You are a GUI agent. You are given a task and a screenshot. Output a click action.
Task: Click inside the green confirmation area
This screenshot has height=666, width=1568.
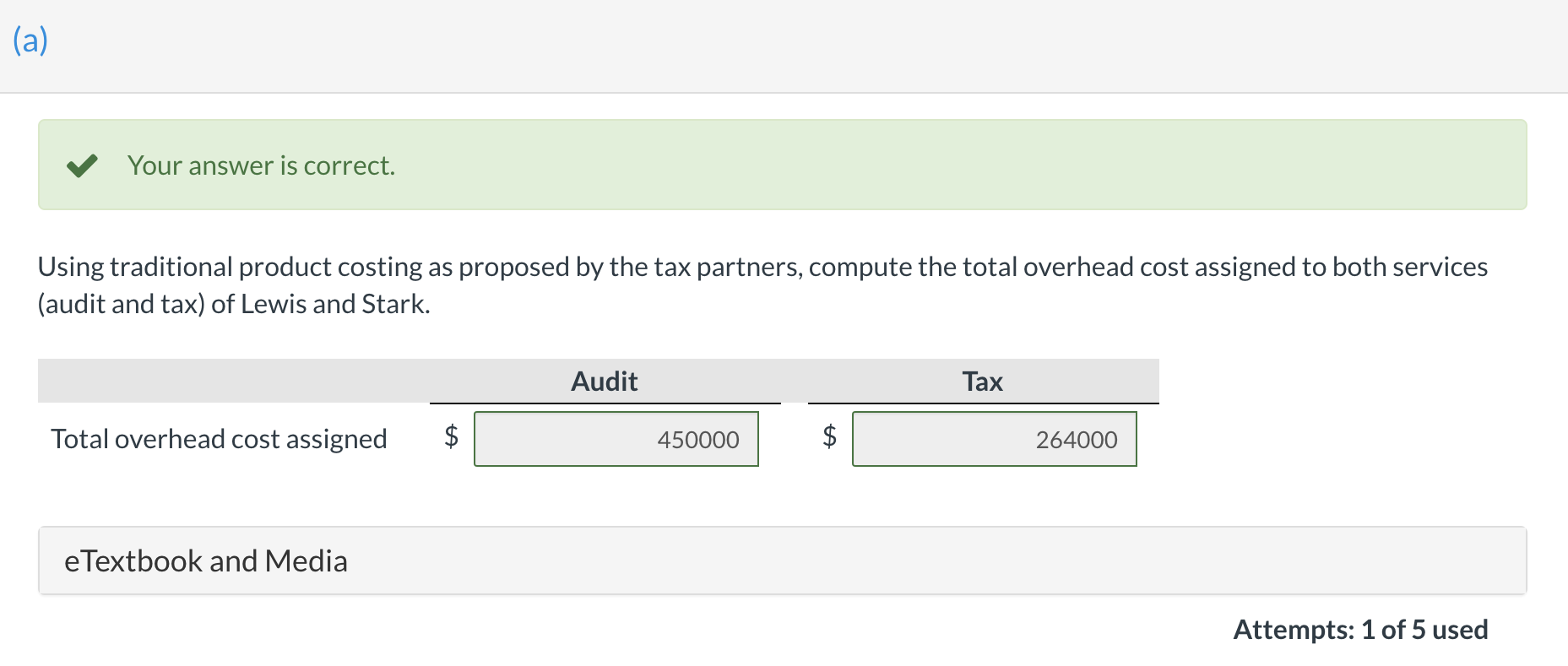pyautogui.click(x=760, y=165)
